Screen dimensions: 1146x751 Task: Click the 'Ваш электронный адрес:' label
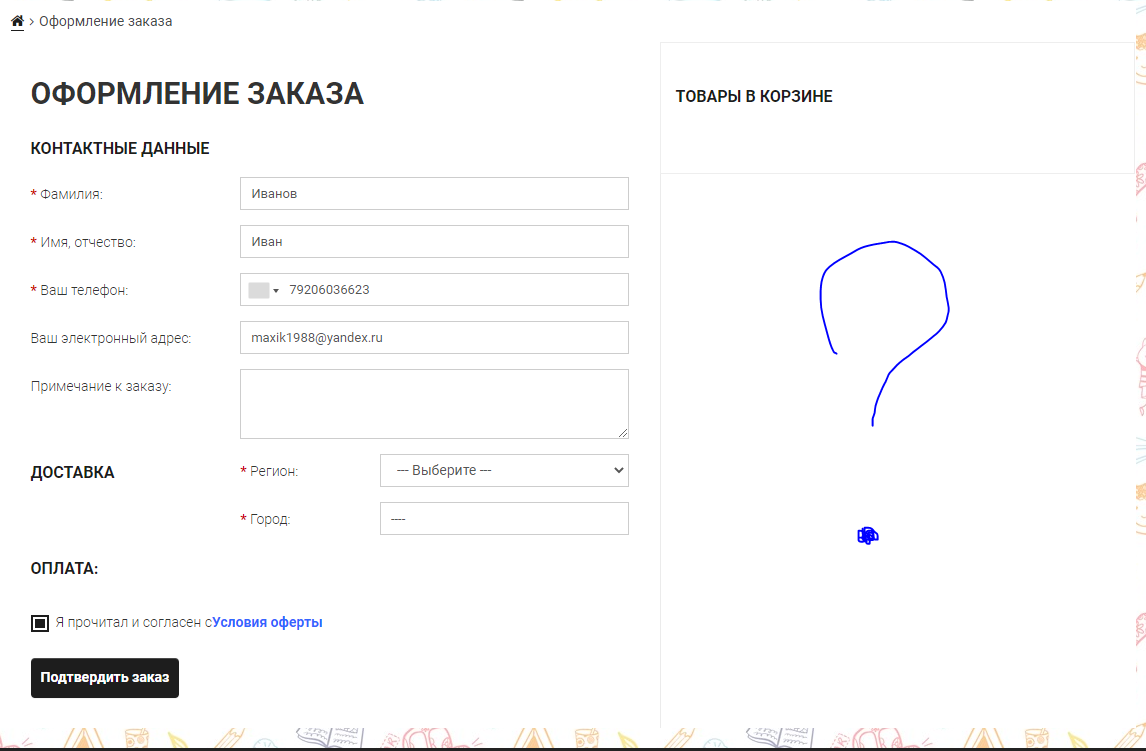[111, 338]
